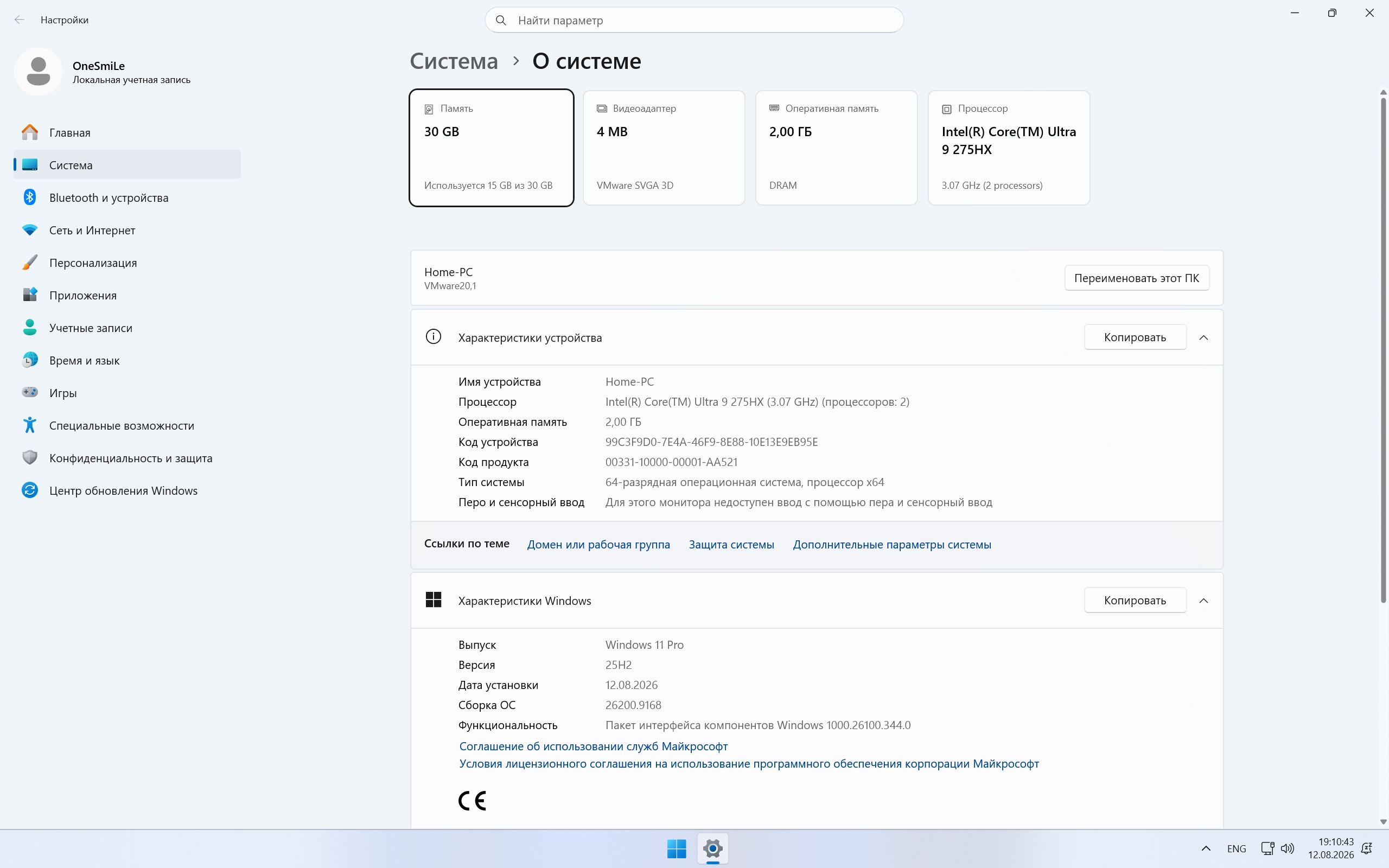Open the Главная settings page
1389x868 pixels.
point(128,132)
